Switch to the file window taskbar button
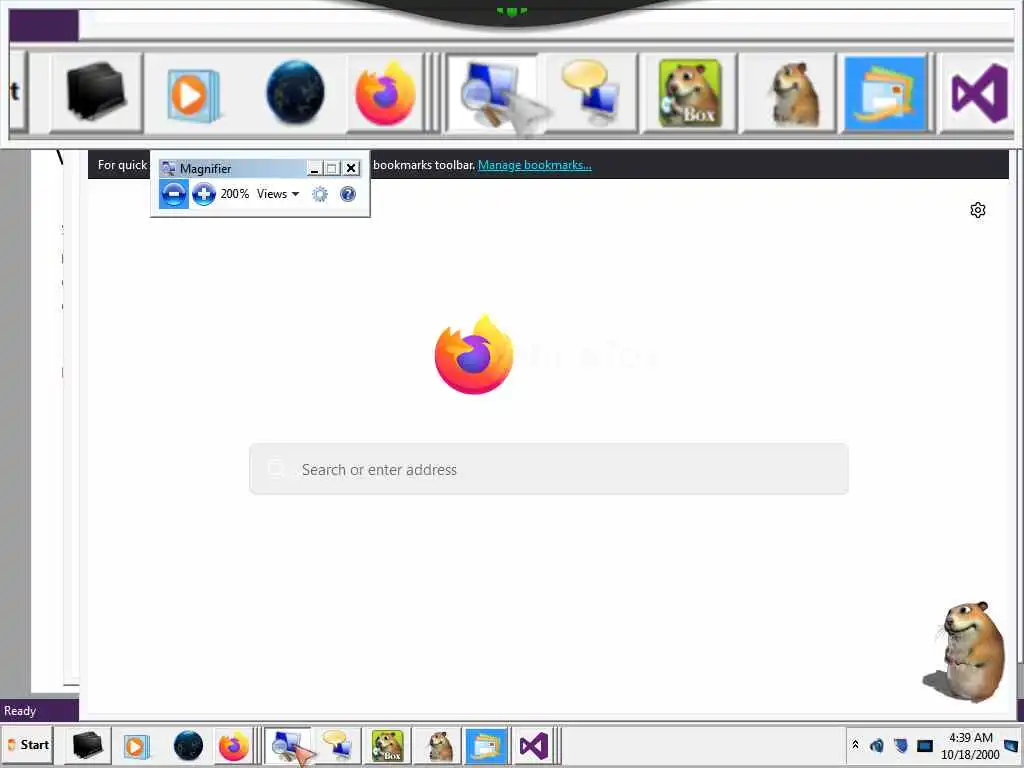This screenshot has width=1024, height=768. tap(486, 746)
